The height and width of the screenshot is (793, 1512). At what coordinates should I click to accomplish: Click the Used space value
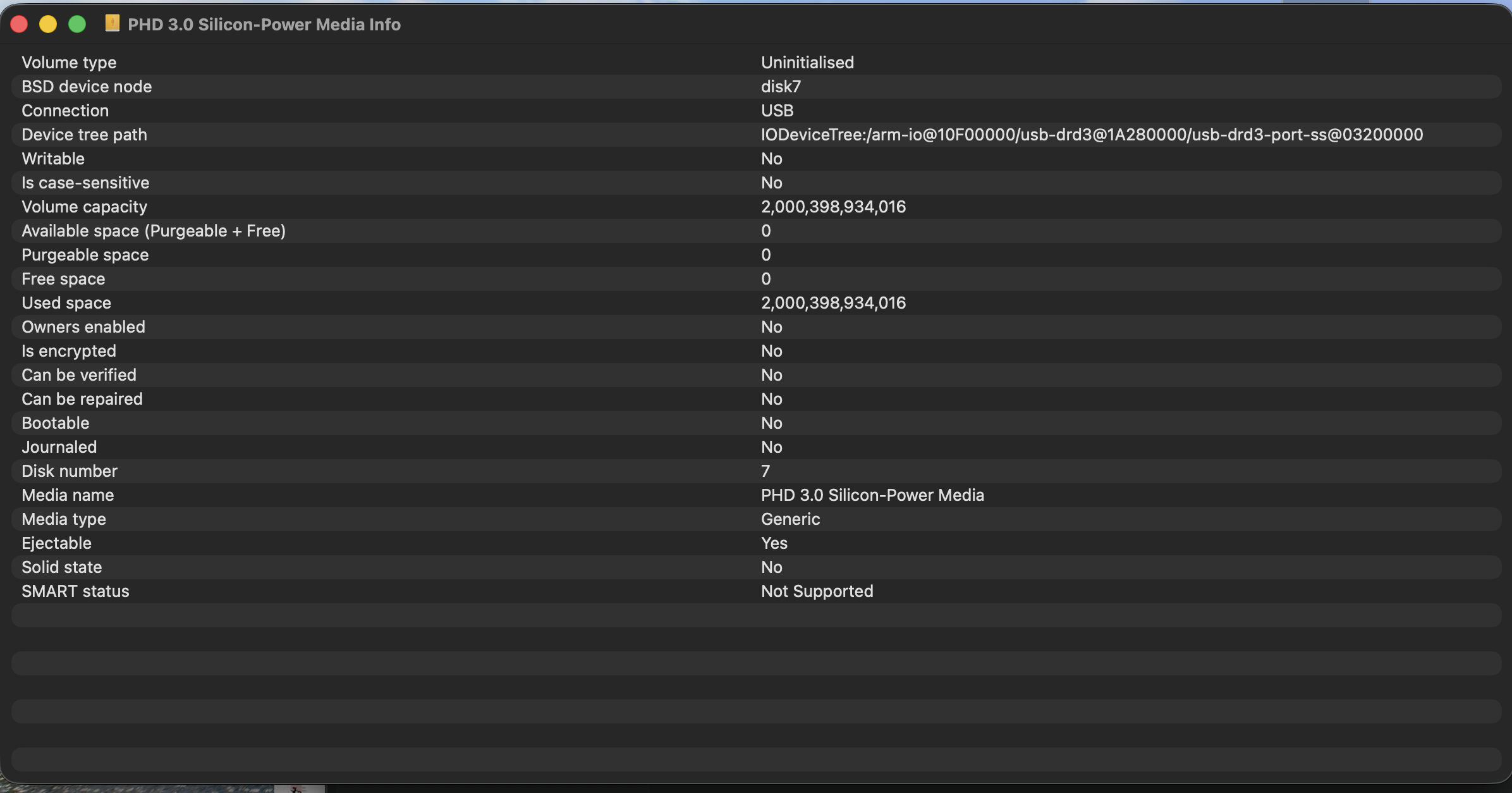point(833,303)
